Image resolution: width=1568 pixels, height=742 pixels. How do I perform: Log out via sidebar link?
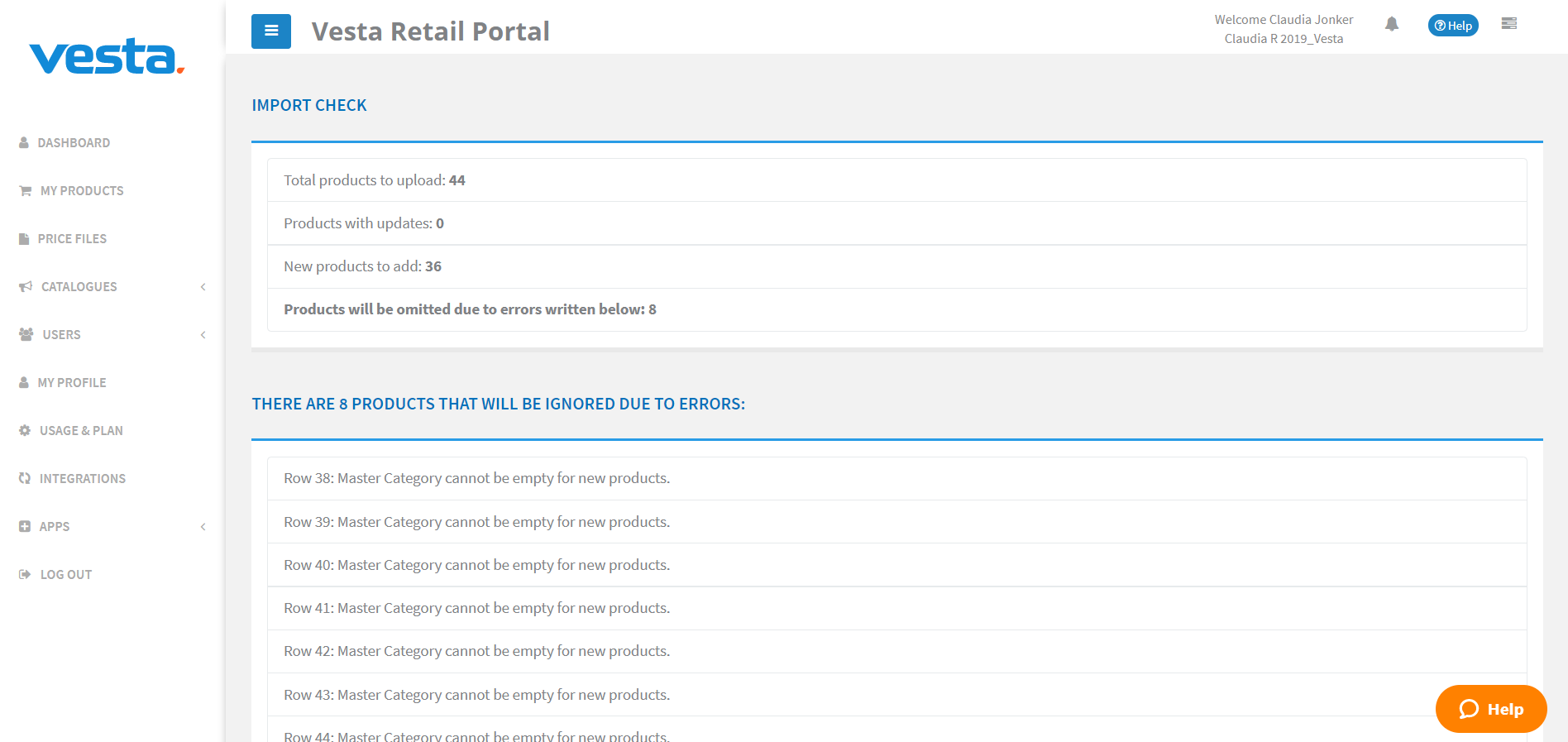66,575
